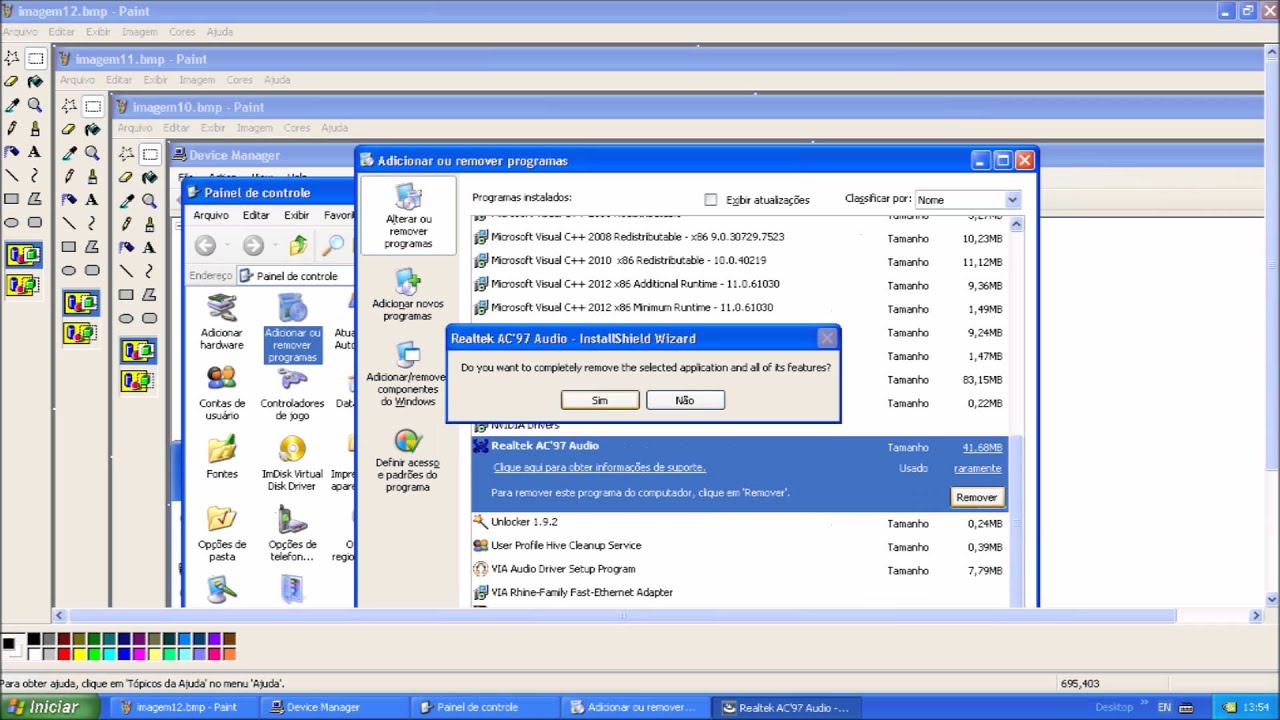
Task: Open Cores menu of imagem12 Paint
Action: coord(182,32)
